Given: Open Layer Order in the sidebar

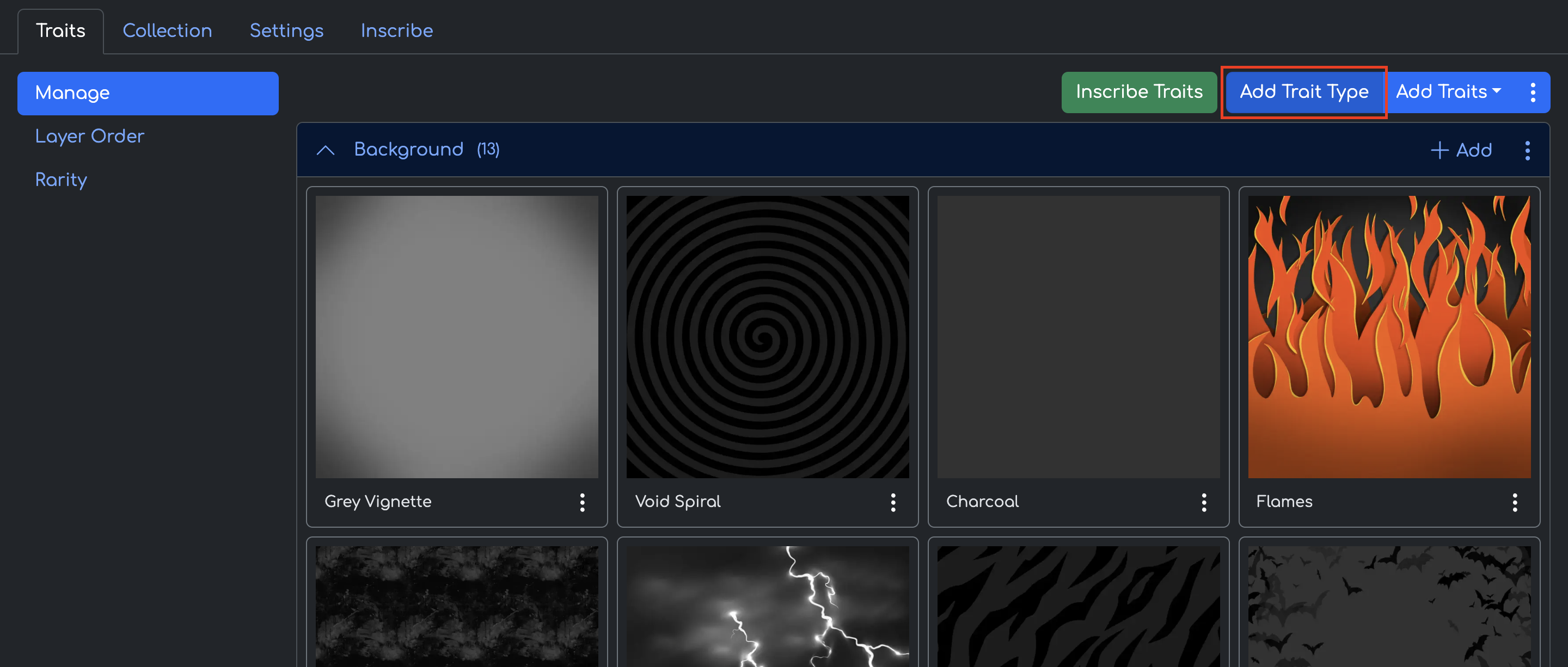Looking at the screenshot, I should pyautogui.click(x=89, y=136).
